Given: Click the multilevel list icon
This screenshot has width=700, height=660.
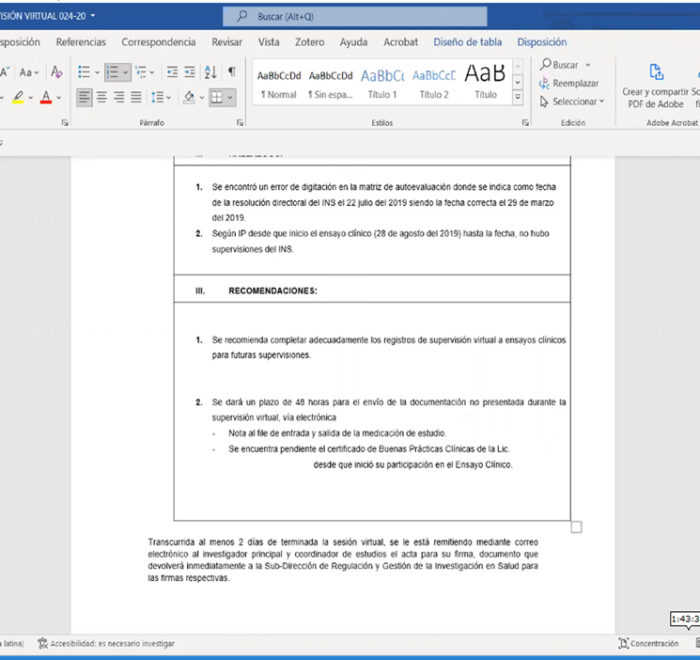Looking at the screenshot, I should click(x=141, y=72).
